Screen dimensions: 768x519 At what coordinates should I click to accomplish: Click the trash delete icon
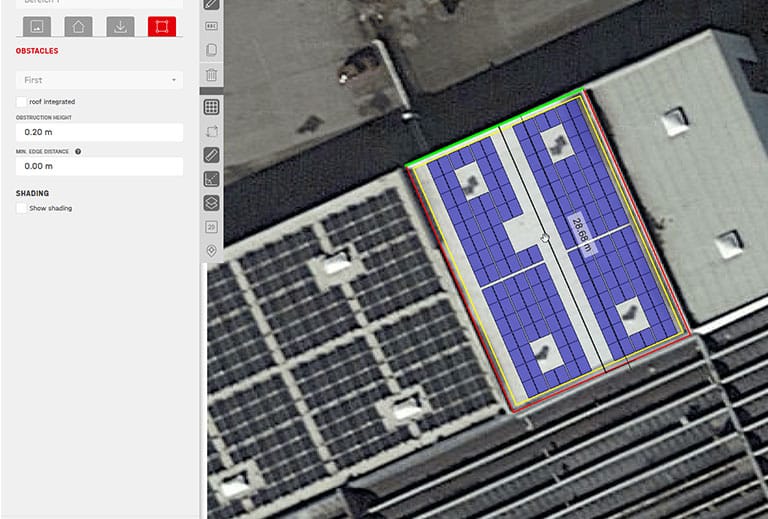(x=211, y=75)
